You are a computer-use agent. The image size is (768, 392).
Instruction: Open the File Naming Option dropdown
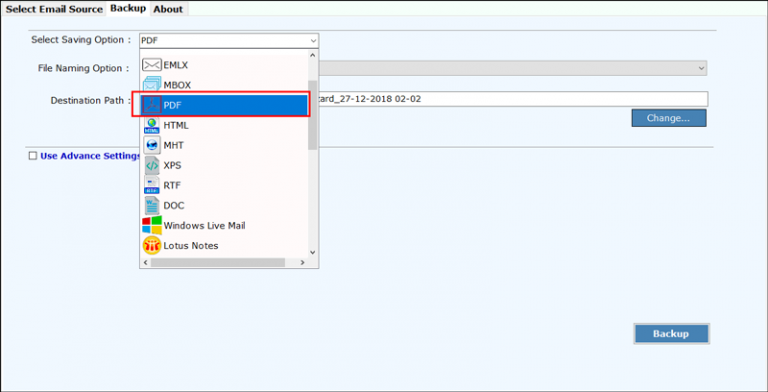(x=702, y=69)
